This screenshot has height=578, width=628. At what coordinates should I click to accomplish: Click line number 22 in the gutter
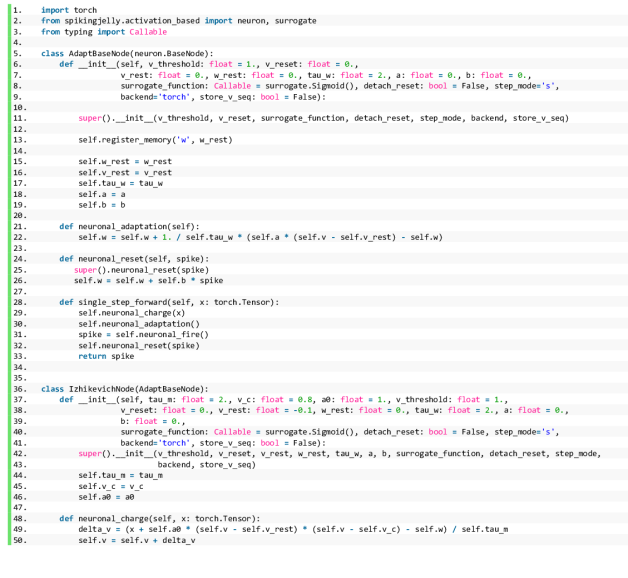coord(17,237)
